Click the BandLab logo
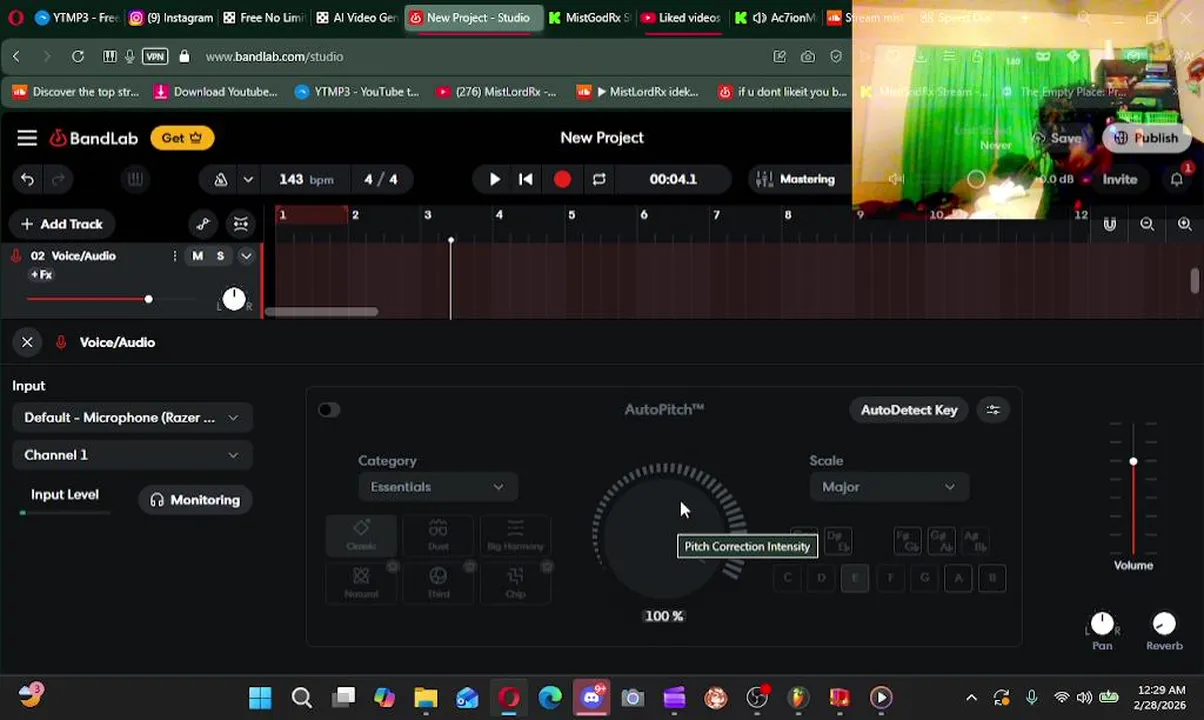 pos(94,138)
